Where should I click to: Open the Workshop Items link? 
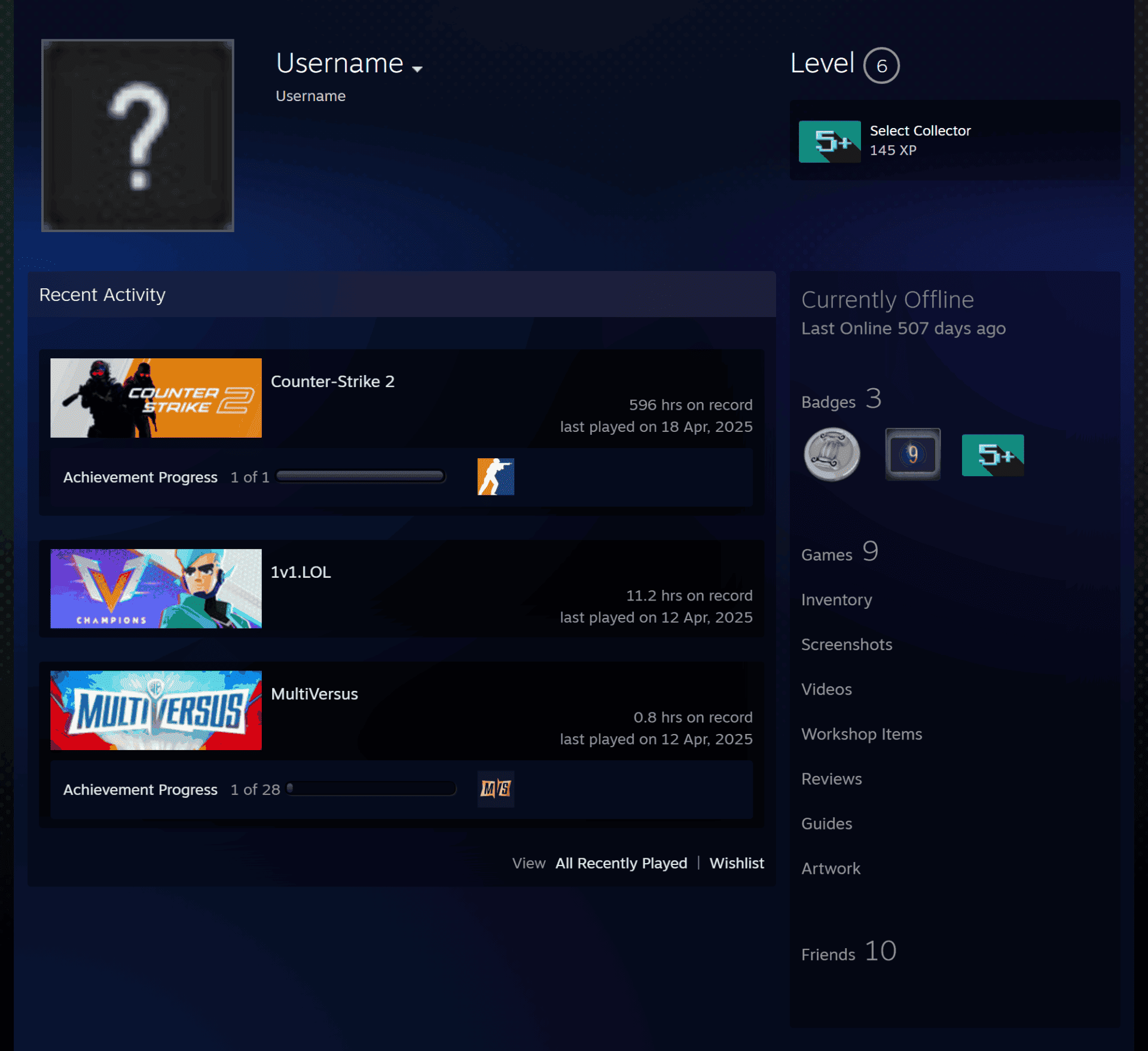[x=862, y=734]
